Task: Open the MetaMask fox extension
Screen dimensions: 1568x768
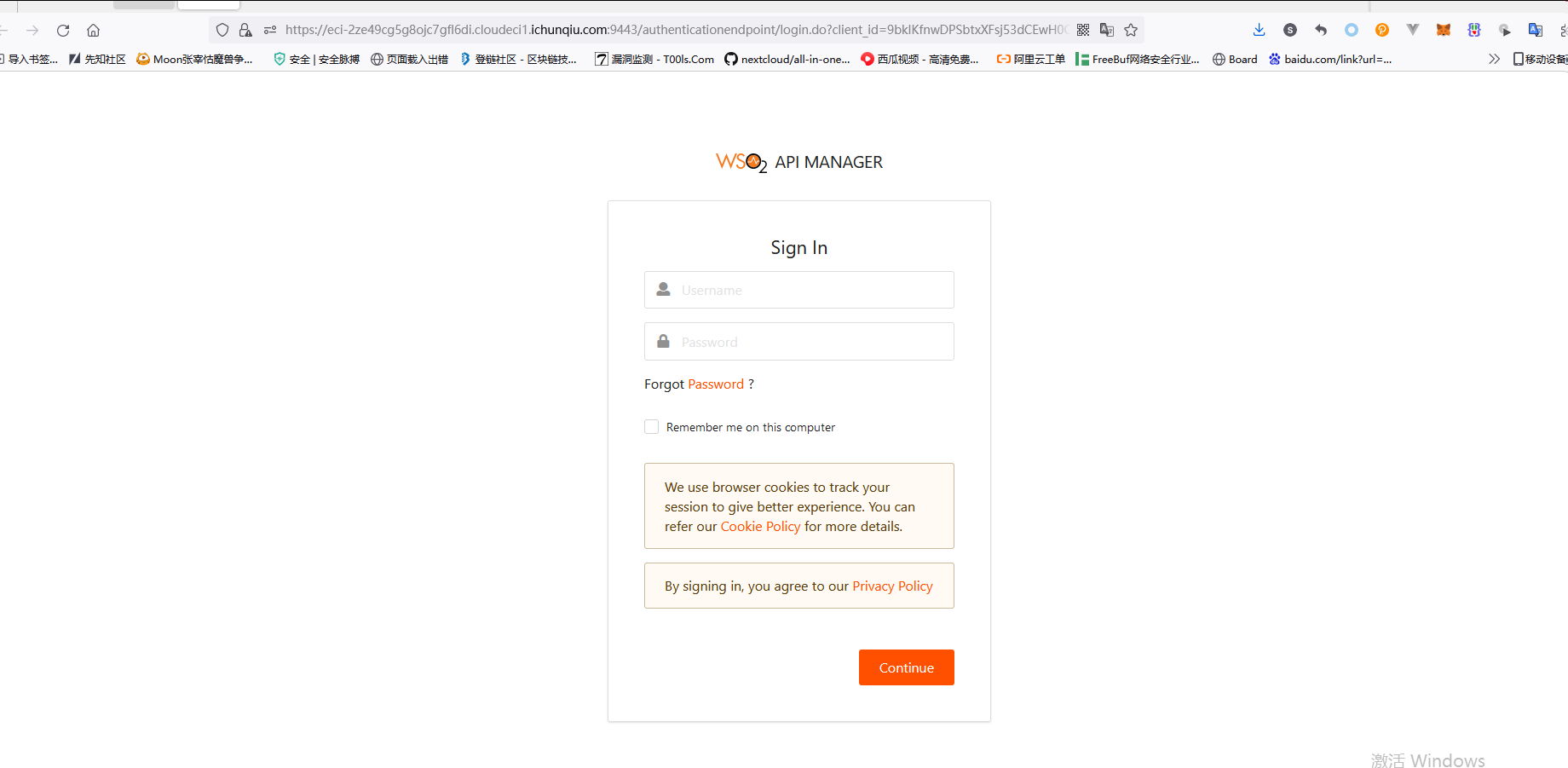Action: point(1443,31)
